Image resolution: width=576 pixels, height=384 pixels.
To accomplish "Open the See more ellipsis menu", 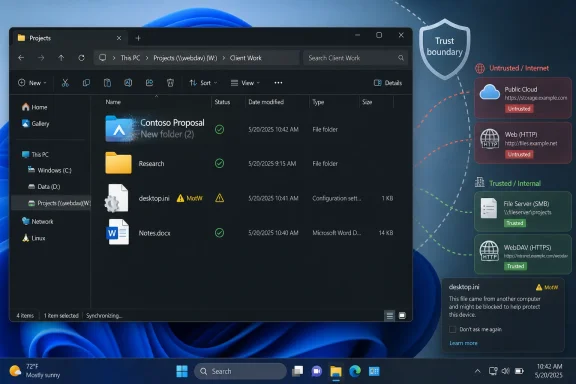I will [278, 83].
